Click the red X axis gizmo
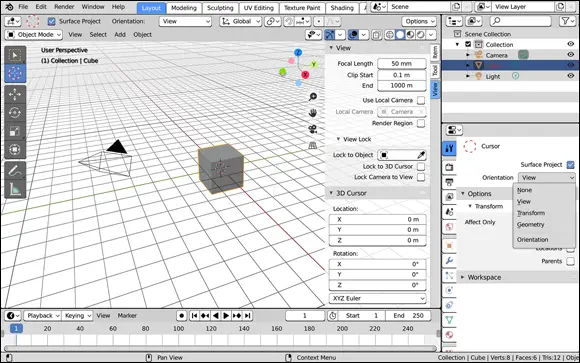This screenshot has width=580, height=363. coord(305,75)
